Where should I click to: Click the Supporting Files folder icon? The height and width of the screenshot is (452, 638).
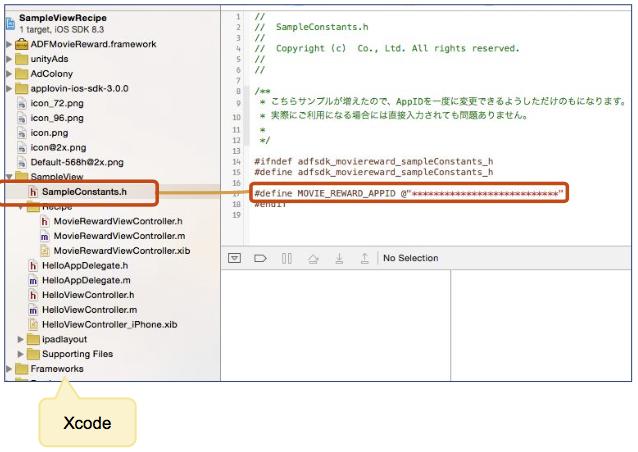(33, 354)
